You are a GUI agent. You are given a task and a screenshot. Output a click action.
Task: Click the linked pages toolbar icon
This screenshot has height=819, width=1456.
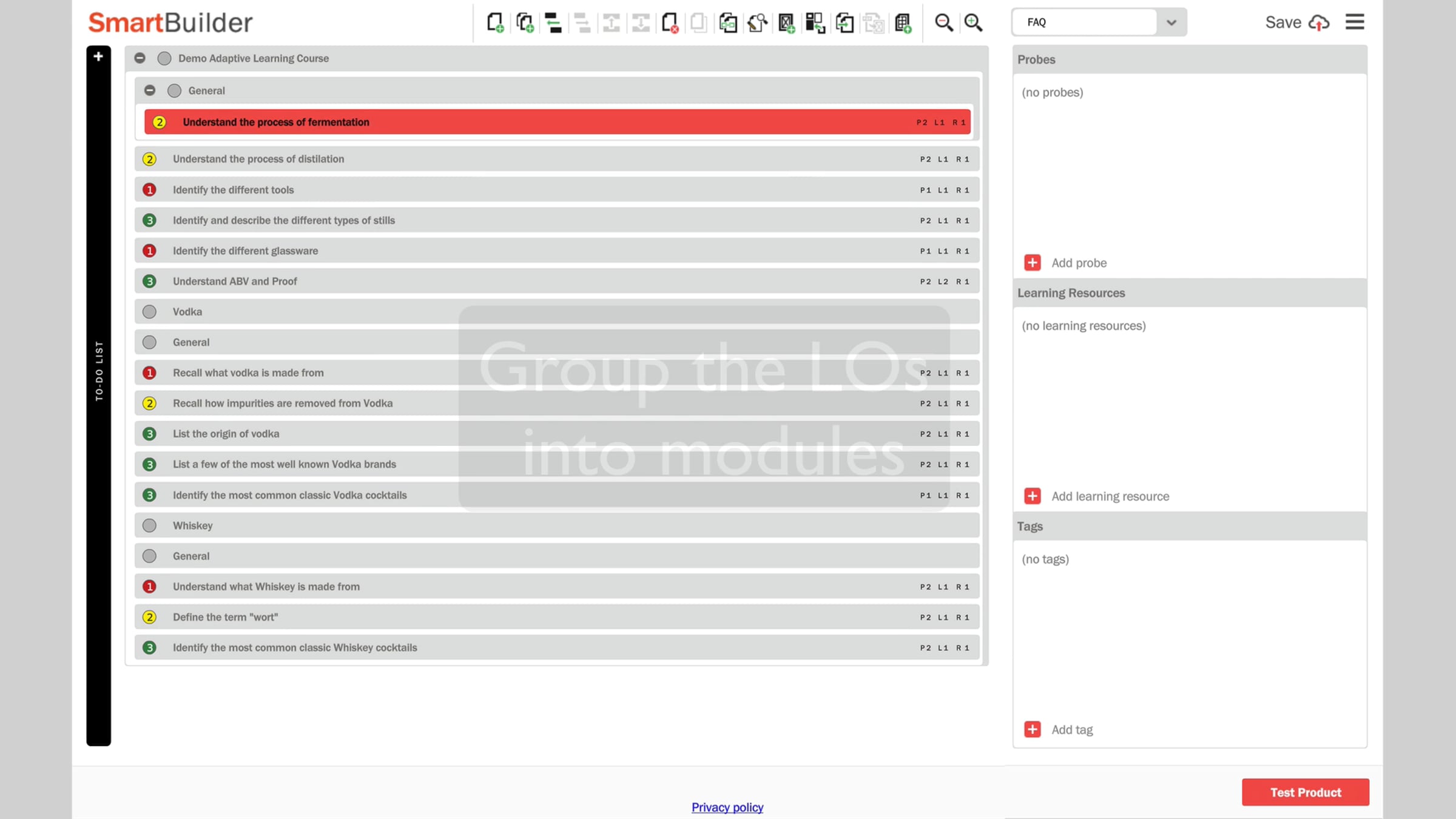(728, 22)
